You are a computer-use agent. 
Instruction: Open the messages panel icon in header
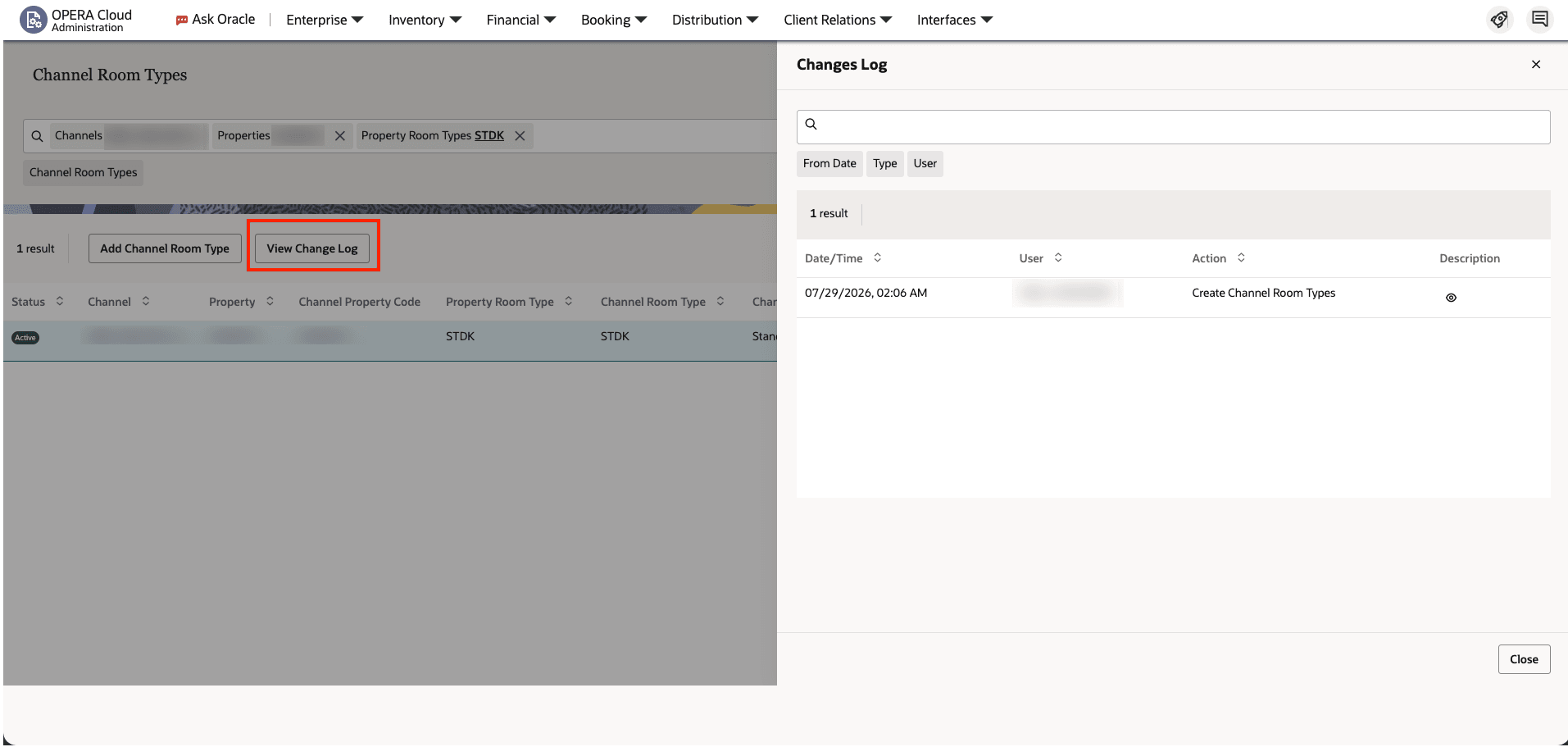coord(1540,19)
